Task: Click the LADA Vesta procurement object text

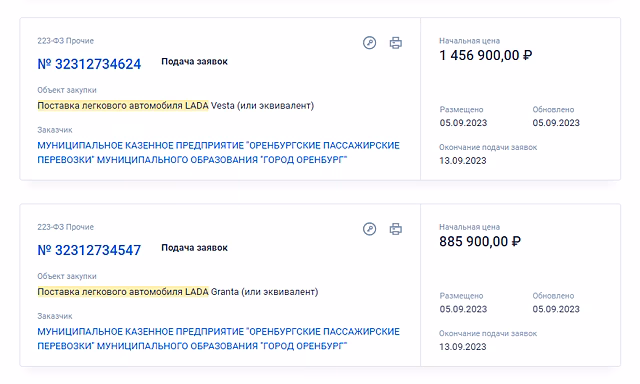Action: point(176,106)
